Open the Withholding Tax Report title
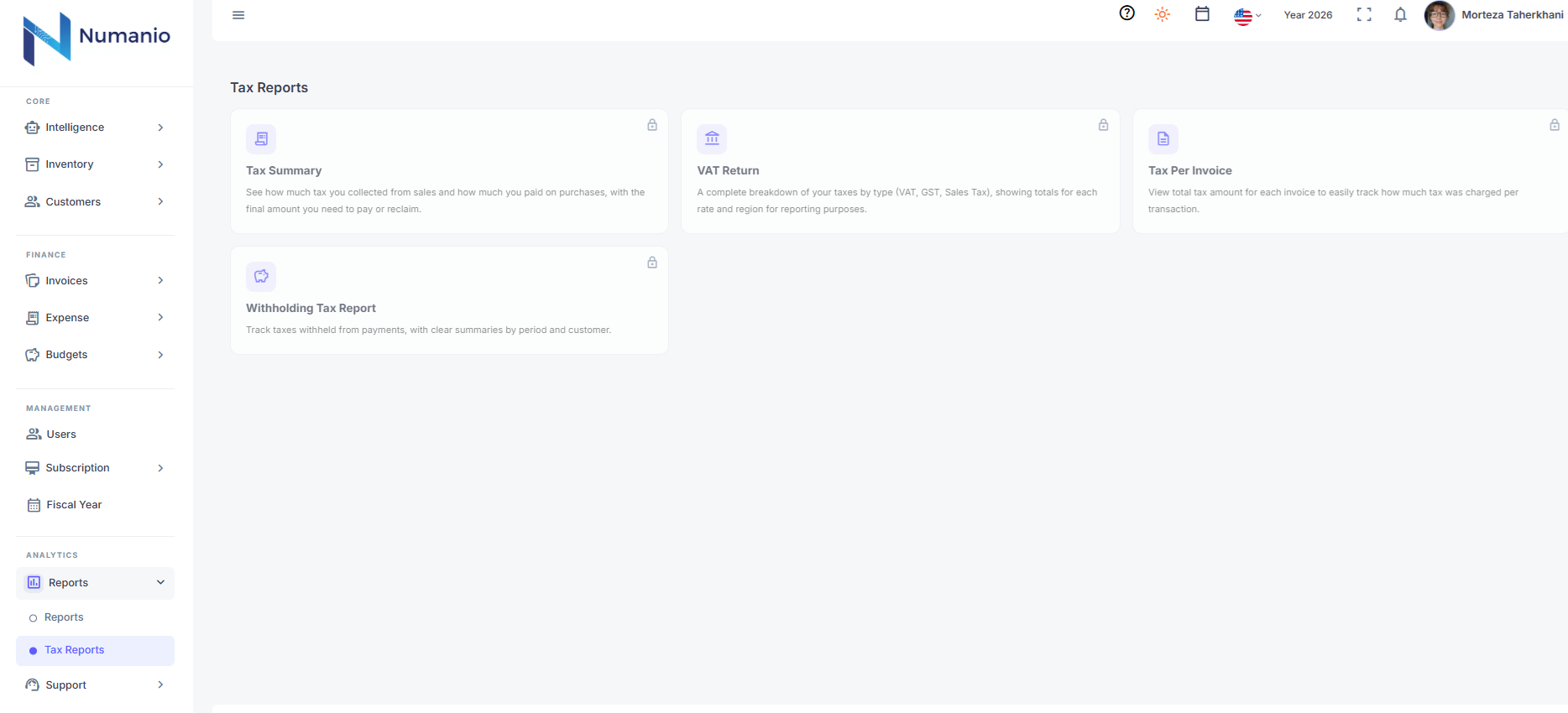Viewport: 1568px width, 713px height. coord(311,308)
